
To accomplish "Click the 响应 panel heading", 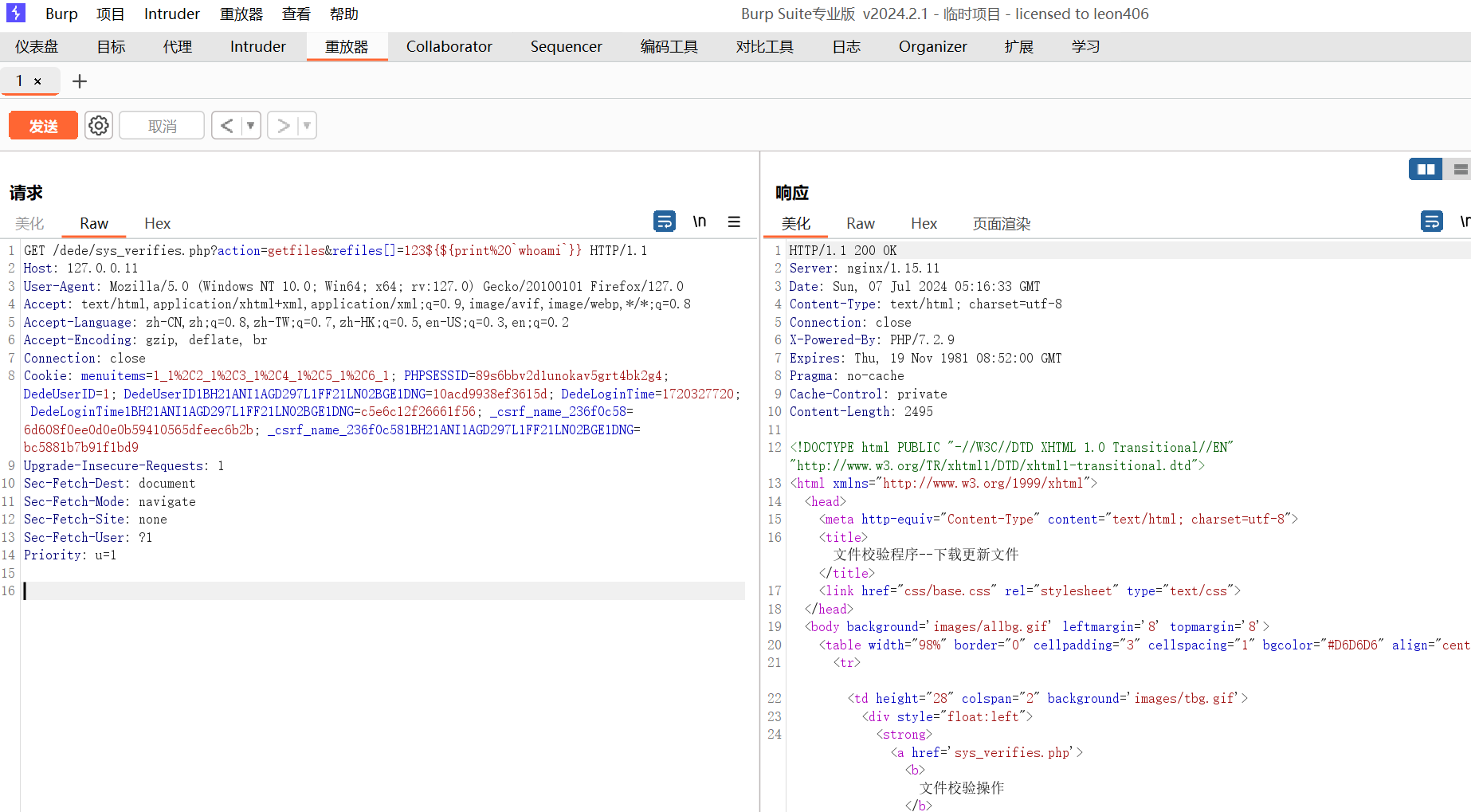I will pyautogui.click(x=792, y=193).
